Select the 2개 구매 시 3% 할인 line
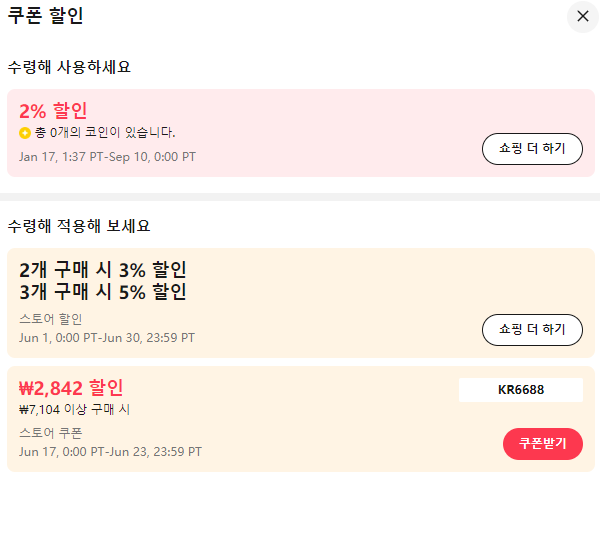Viewport: 600px width, 557px height. click(103, 270)
